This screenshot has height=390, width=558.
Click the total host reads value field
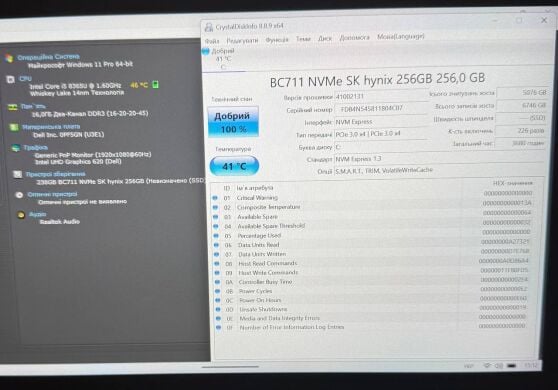coord(522,93)
